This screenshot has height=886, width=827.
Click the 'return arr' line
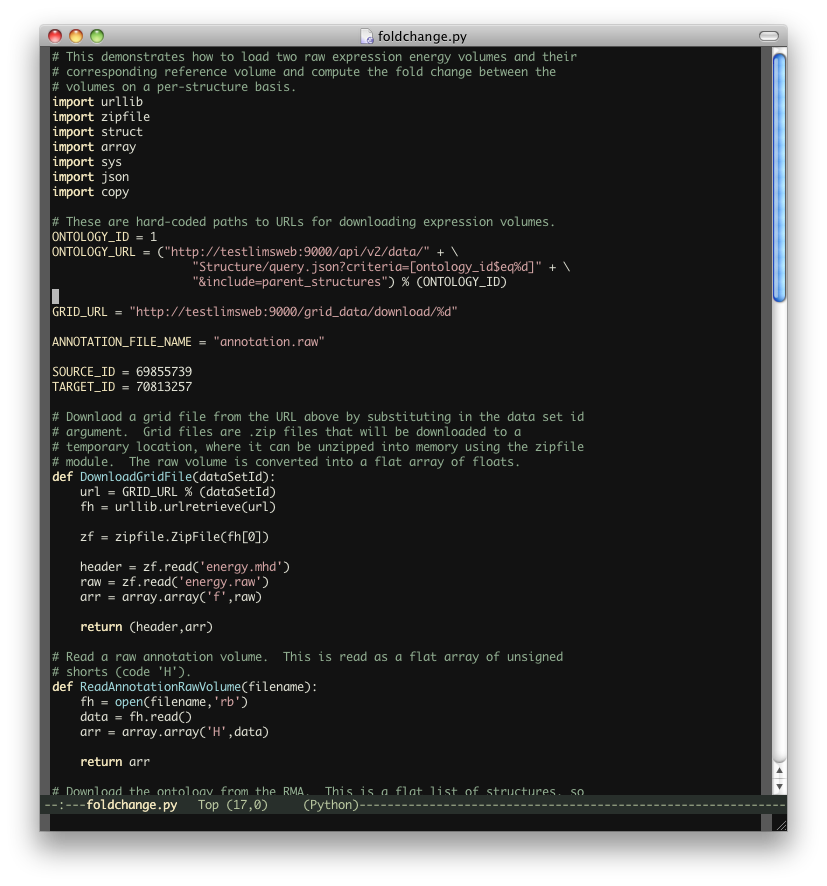[x=115, y=762]
